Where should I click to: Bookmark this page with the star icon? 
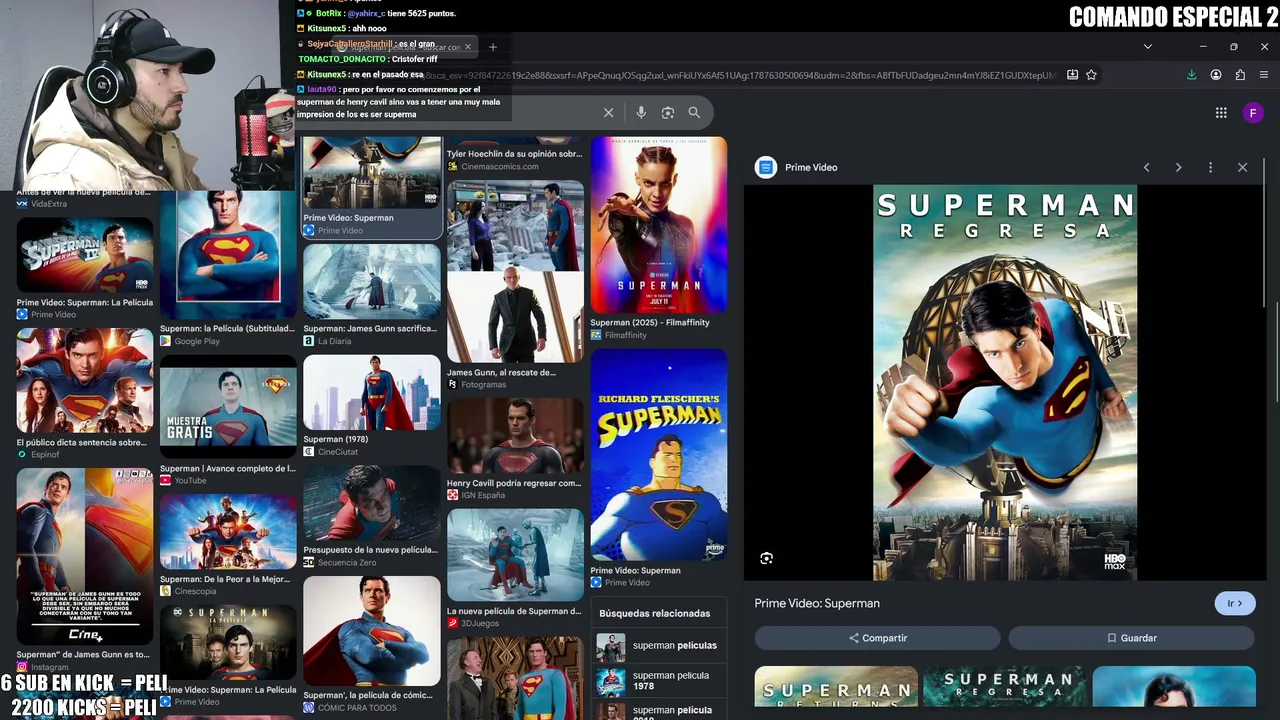[1091, 75]
